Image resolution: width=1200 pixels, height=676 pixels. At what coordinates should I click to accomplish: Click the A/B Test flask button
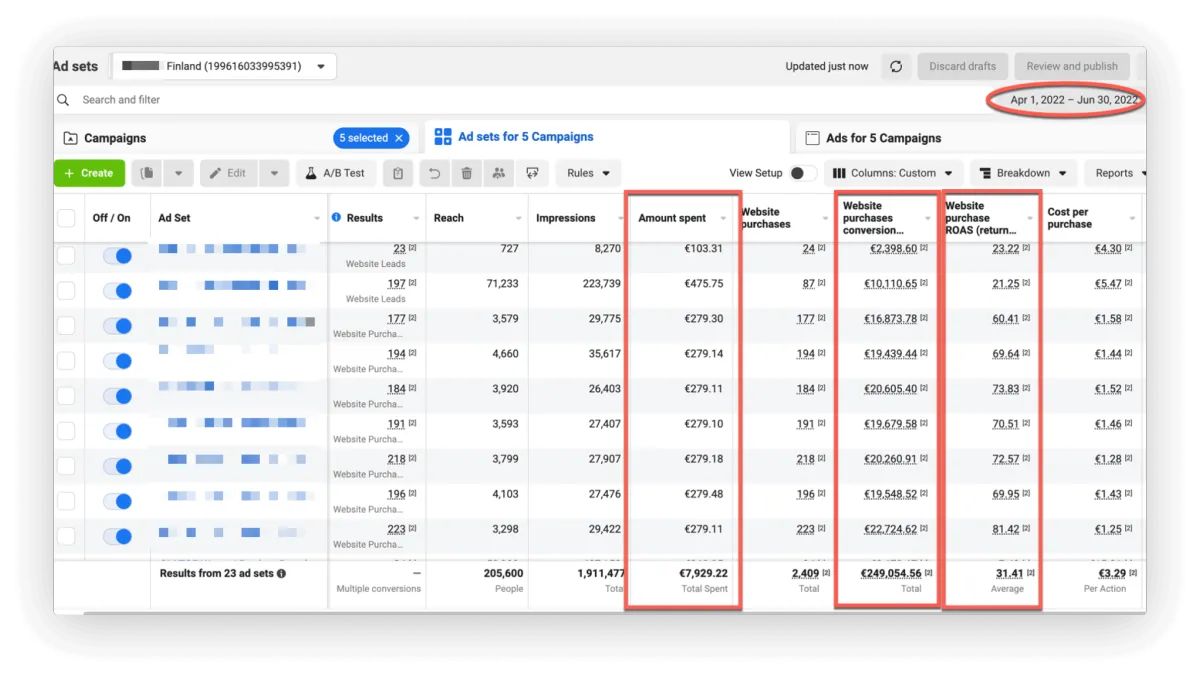(x=335, y=173)
